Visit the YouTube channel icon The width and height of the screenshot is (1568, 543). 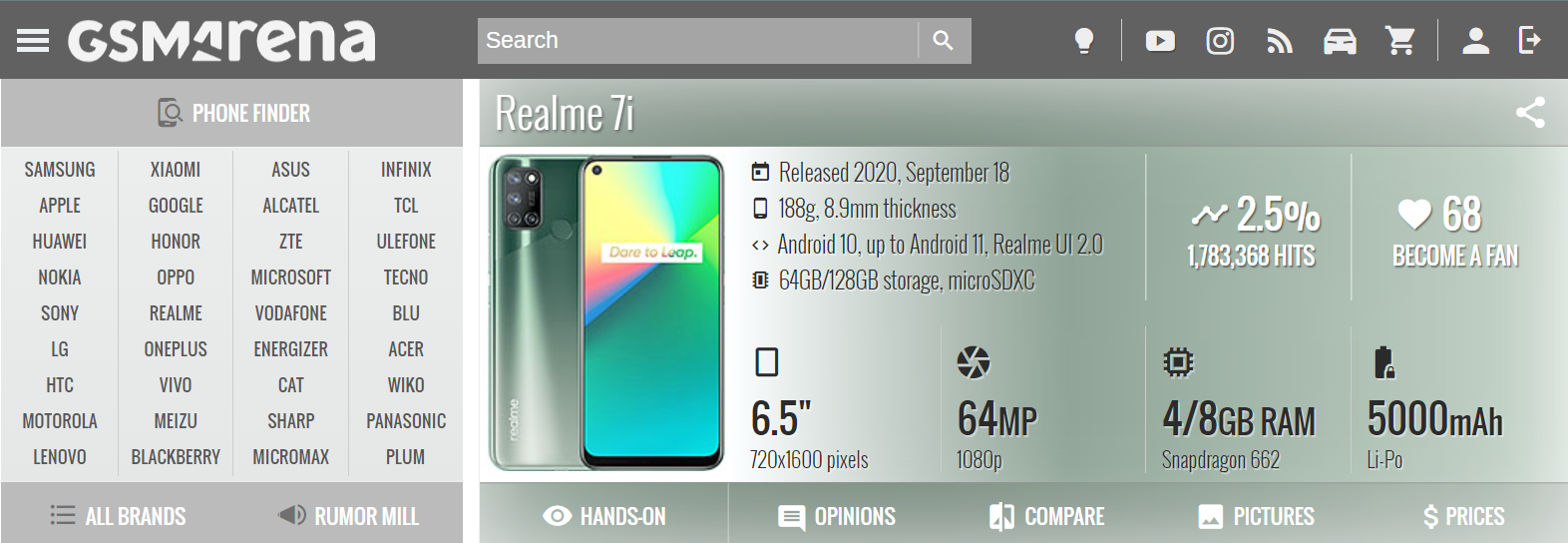click(x=1160, y=40)
